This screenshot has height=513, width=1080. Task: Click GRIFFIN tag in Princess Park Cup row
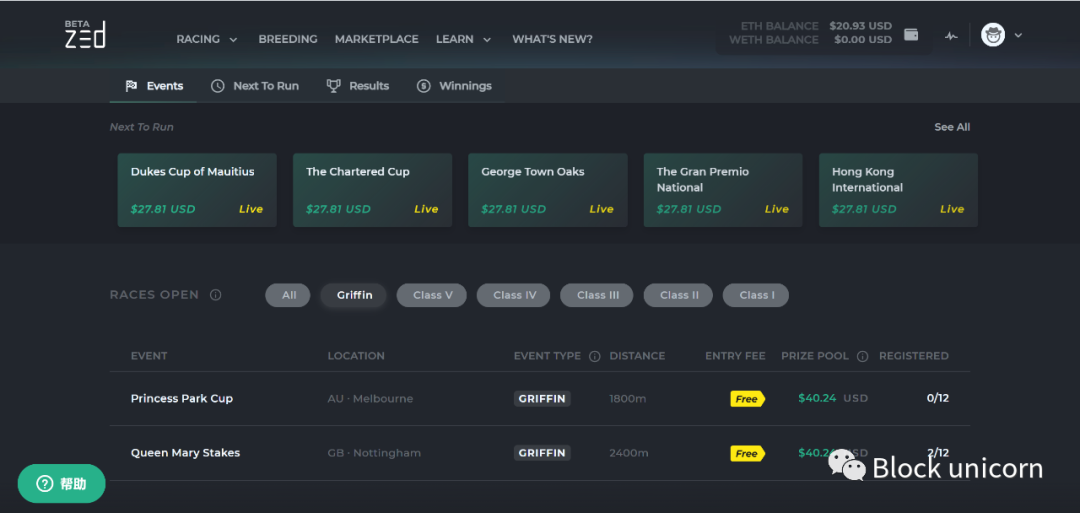coord(542,399)
